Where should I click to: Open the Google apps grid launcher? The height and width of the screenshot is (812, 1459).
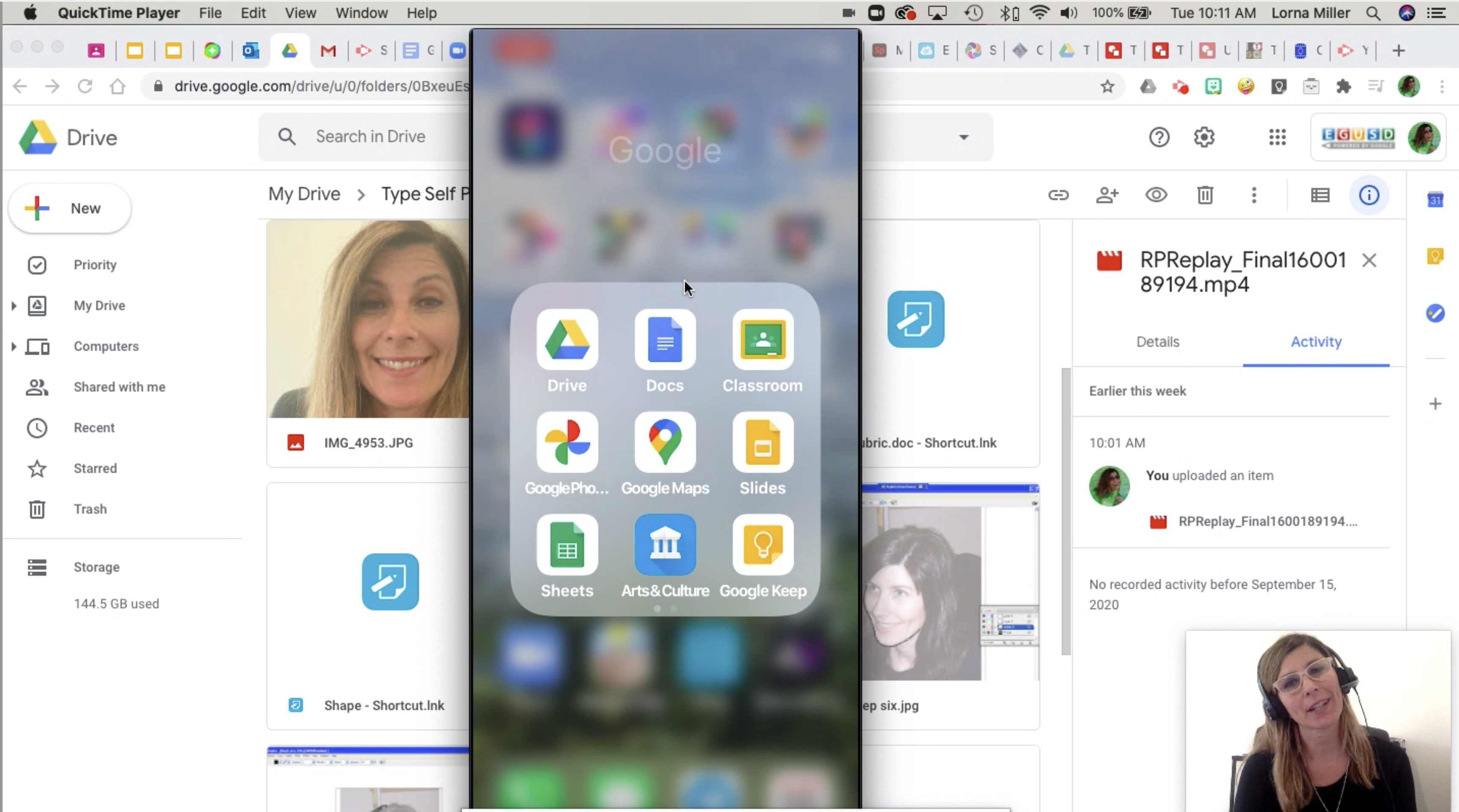1277,137
